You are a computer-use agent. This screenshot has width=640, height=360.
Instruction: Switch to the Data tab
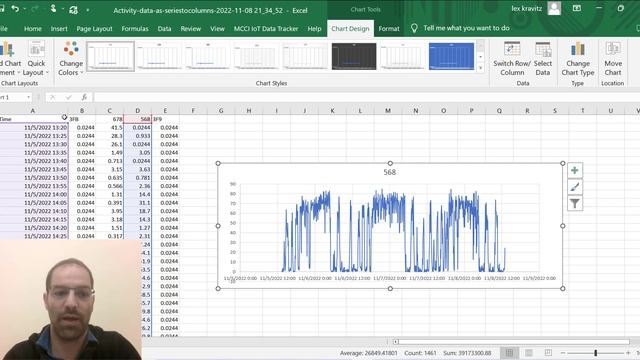coord(164,29)
